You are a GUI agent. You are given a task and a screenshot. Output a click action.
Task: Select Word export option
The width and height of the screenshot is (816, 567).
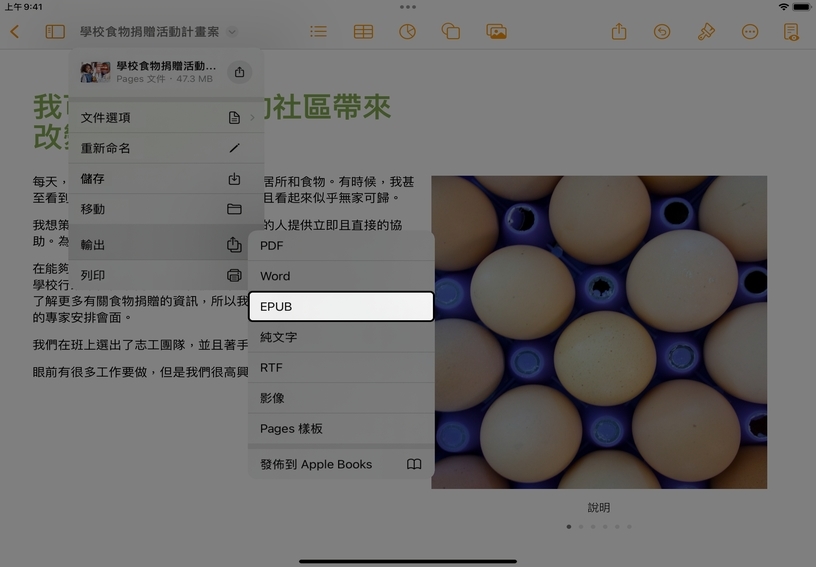340,276
